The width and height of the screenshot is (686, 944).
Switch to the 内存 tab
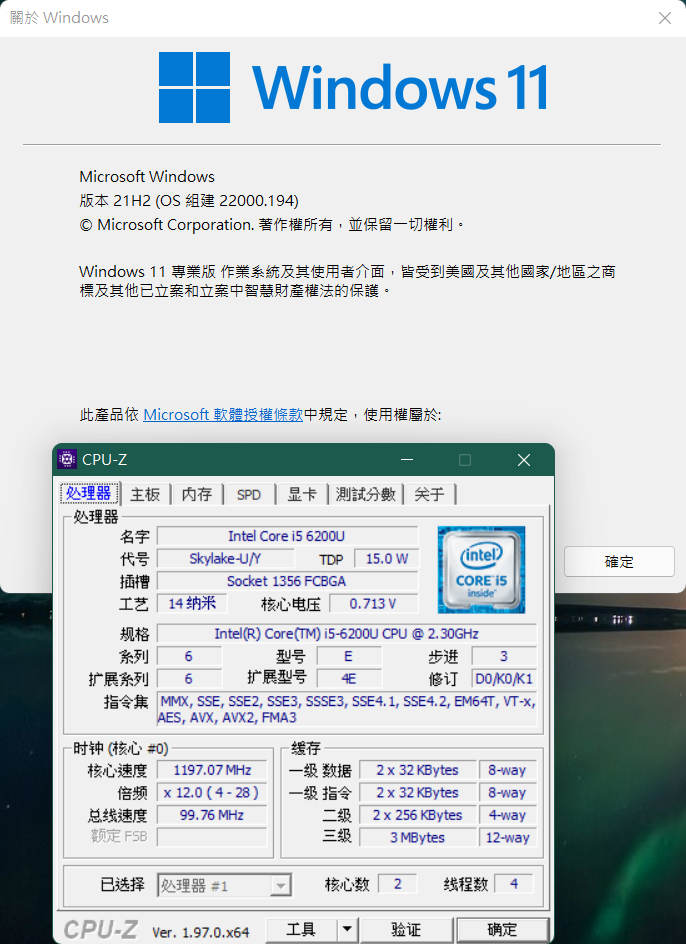197,494
